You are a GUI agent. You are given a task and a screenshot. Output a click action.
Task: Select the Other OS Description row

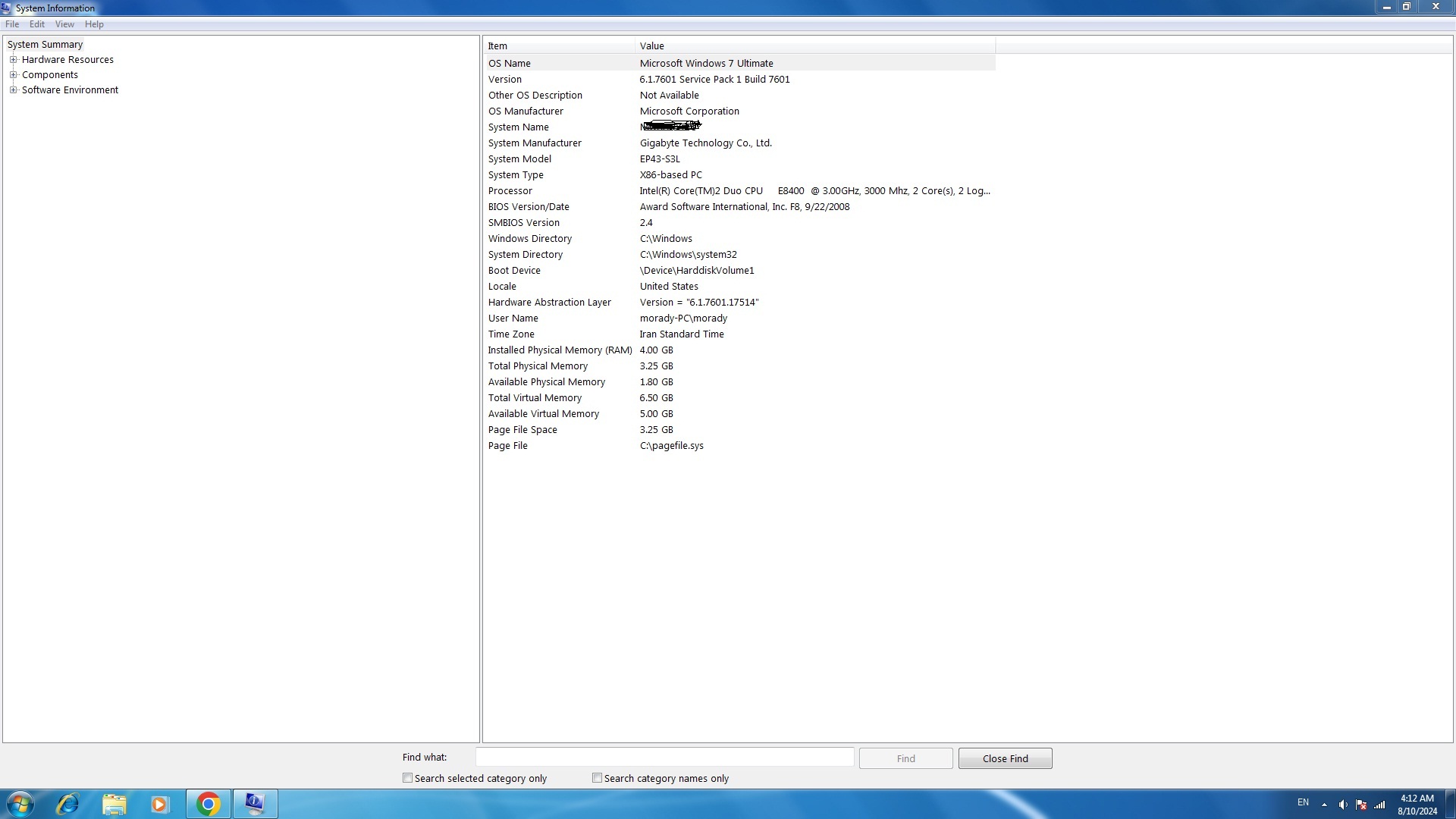coord(740,96)
